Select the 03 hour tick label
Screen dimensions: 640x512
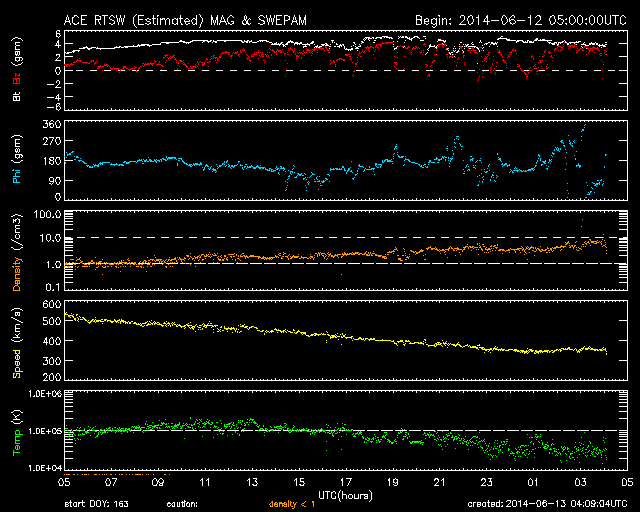coord(580,482)
